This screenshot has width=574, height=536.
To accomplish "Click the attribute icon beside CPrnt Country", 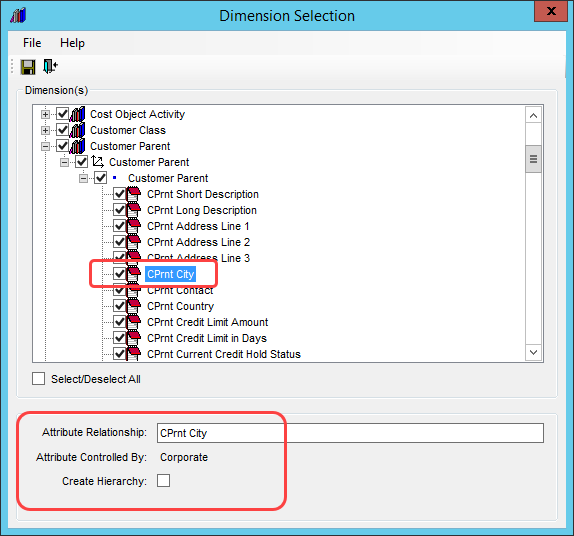I will 134,306.
